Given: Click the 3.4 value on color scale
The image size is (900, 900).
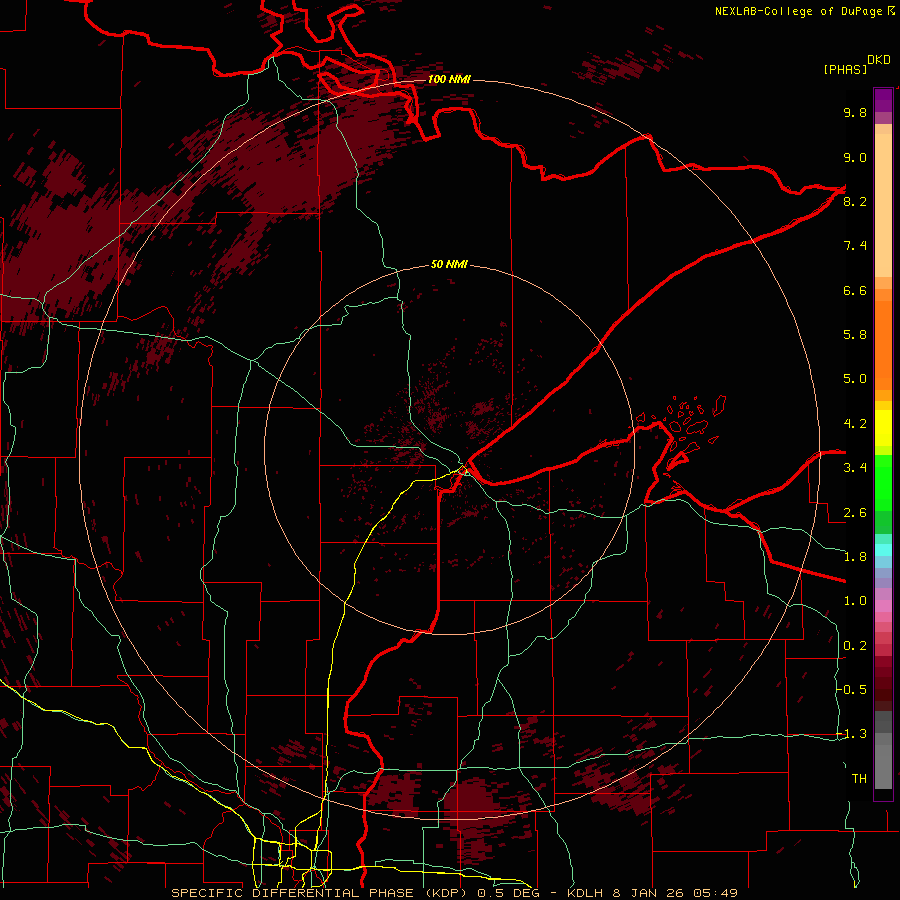Looking at the screenshot, I should [x=855, y=468].
